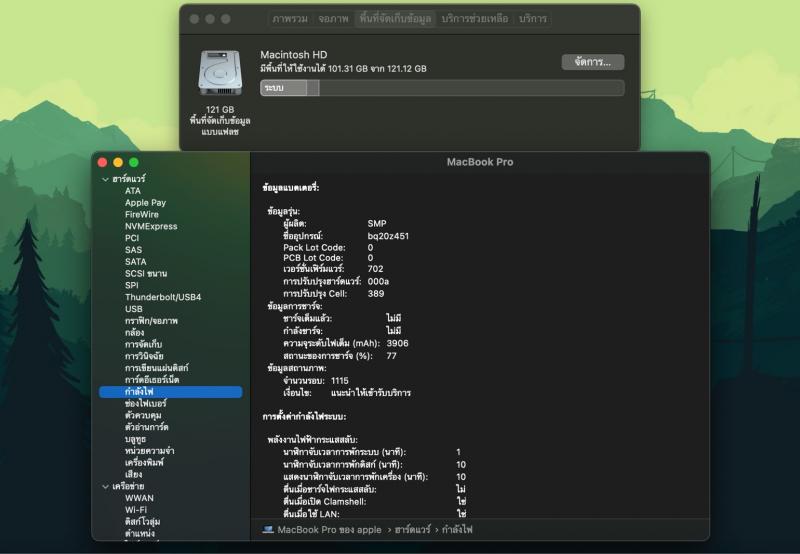The image size is (800, 554).
Task: Select Wi-Fi in the sidebar
Action: pos(136,510)
